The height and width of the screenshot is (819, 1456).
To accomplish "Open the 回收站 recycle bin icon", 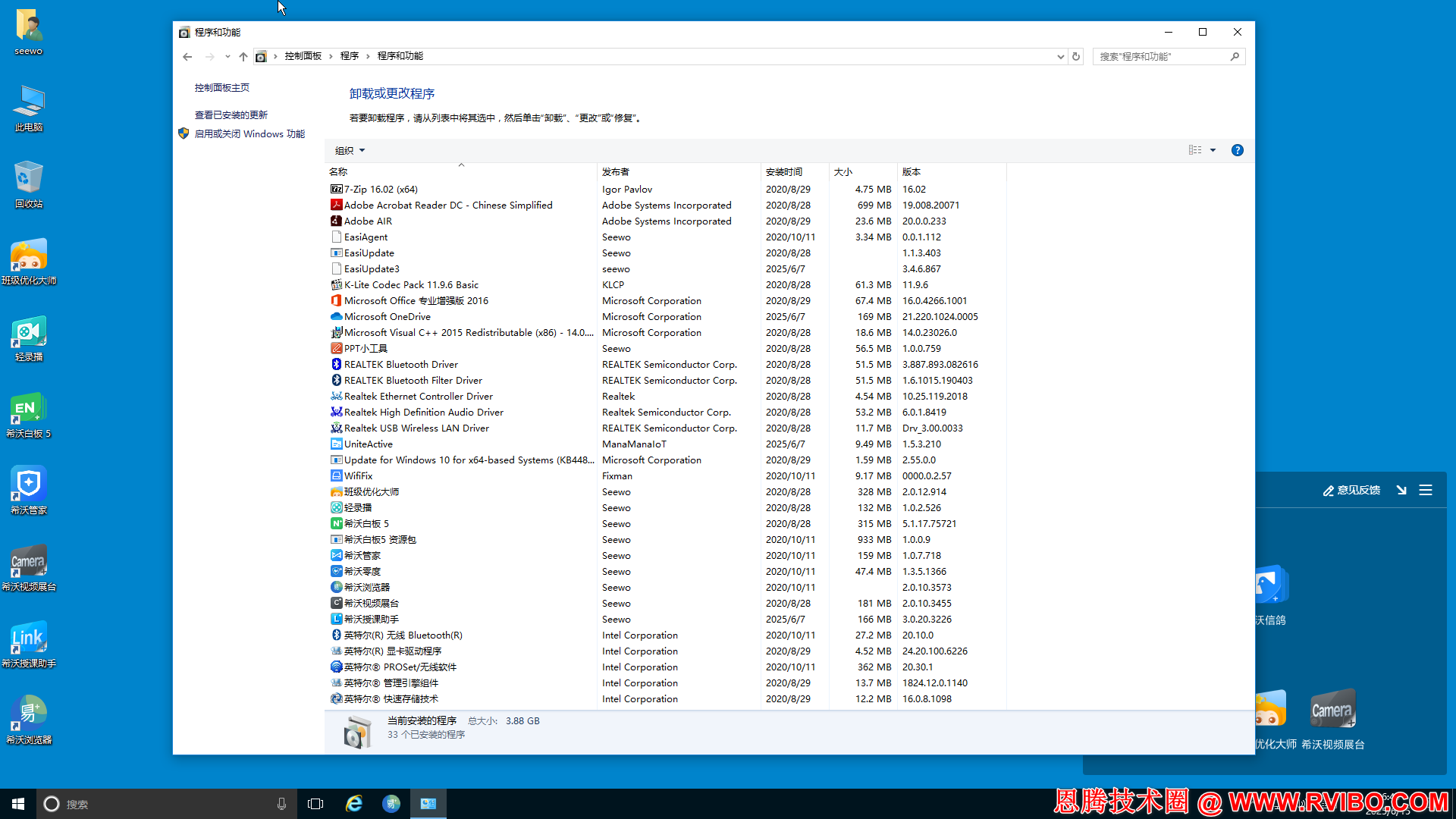I will (29, 185).
